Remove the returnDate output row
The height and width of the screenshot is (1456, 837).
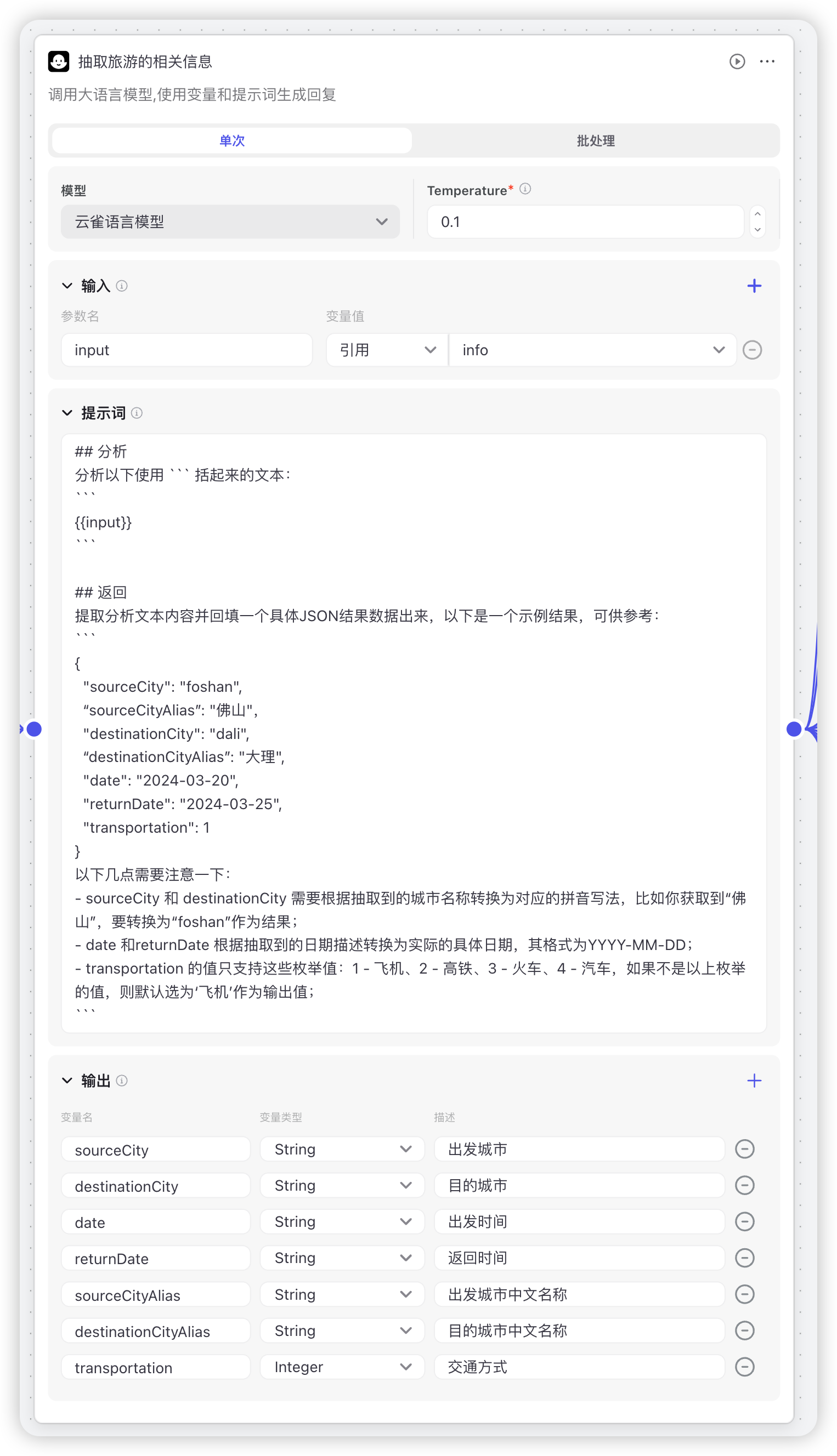point(744,1259)
